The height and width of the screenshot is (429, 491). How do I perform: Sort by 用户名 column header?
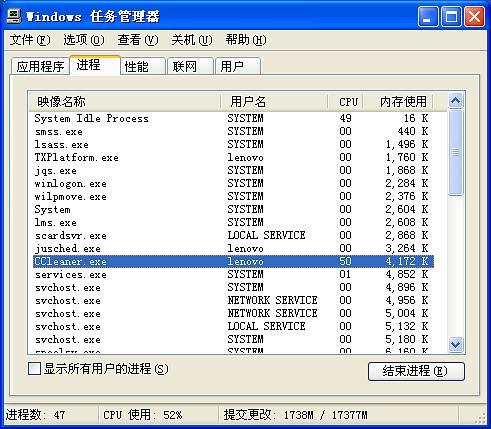pos(274,102)
